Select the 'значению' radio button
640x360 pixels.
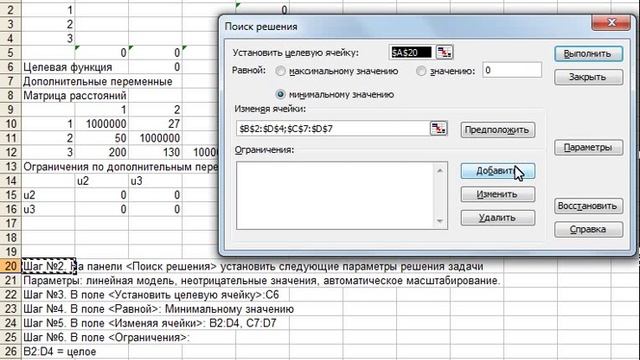(x=421, y=71)
